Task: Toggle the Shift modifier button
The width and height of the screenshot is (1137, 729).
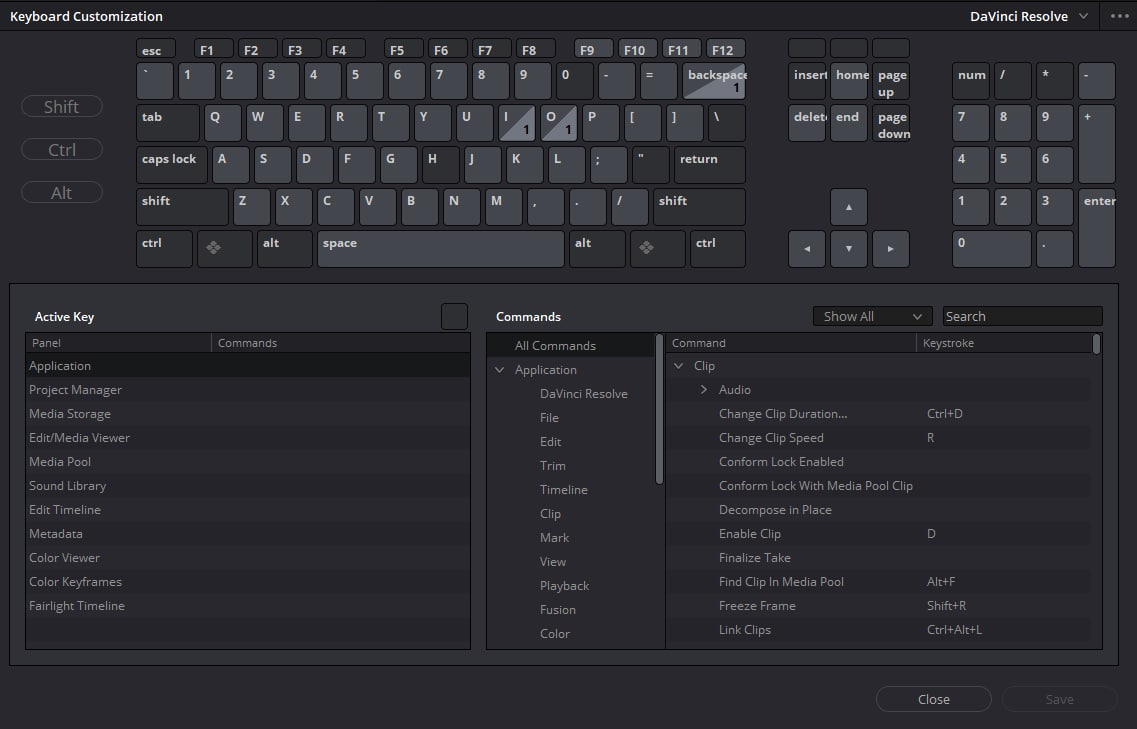Action: point(62,107)
